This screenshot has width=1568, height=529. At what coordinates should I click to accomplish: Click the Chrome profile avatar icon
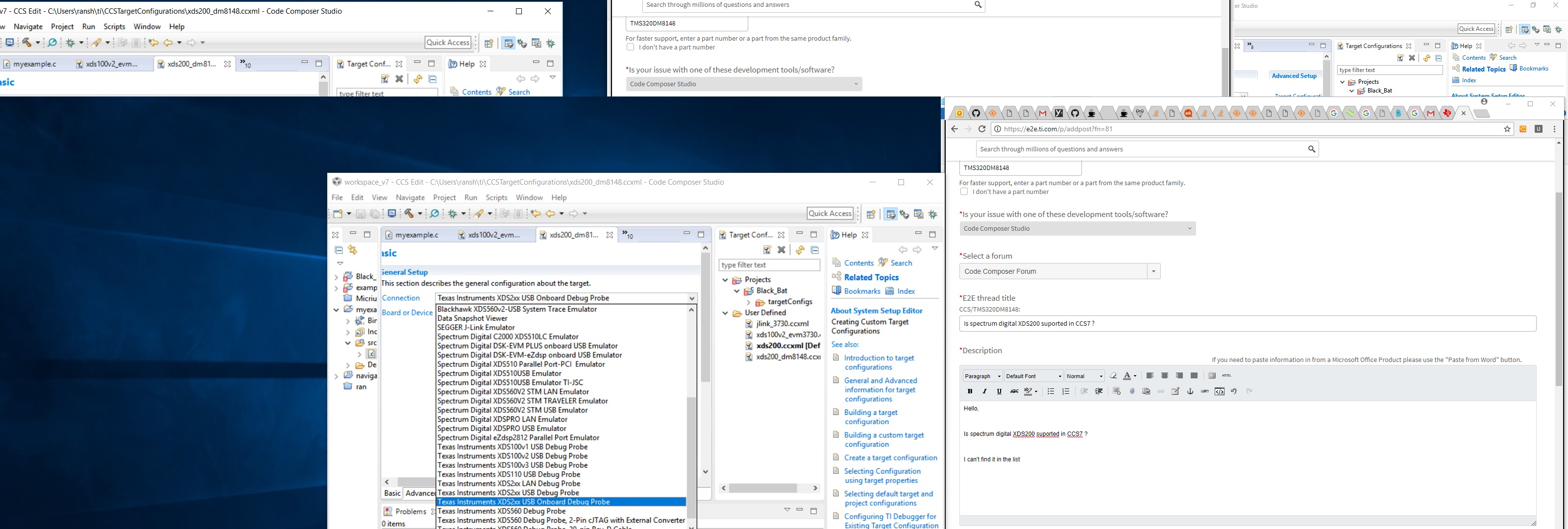click(x=1484, y=102)
